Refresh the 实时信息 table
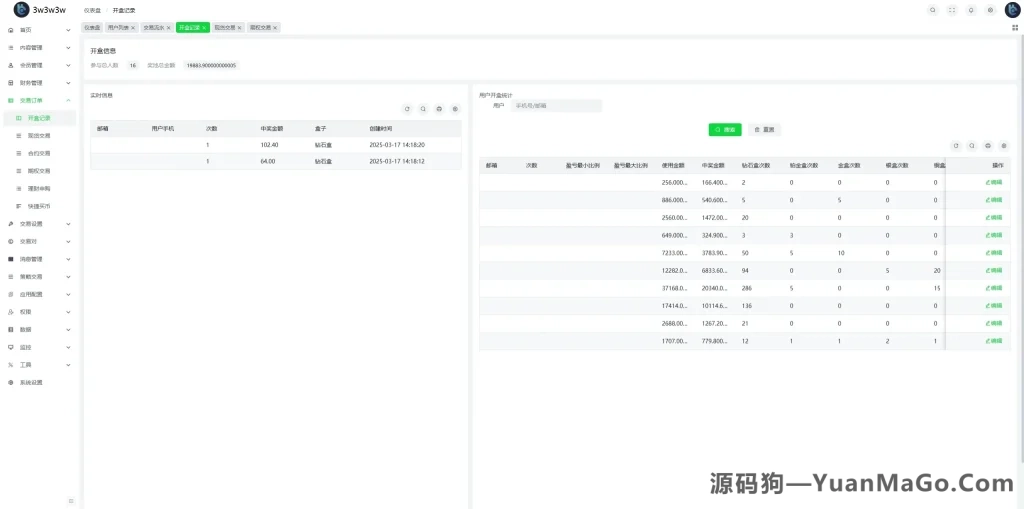1024x509 pixels. pyautogui.click(x=407, y=109)
